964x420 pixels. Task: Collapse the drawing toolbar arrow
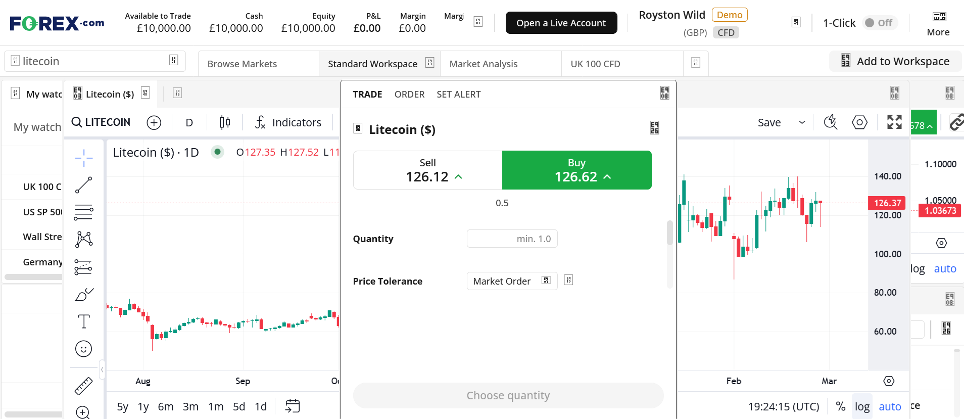pos(102,370)
